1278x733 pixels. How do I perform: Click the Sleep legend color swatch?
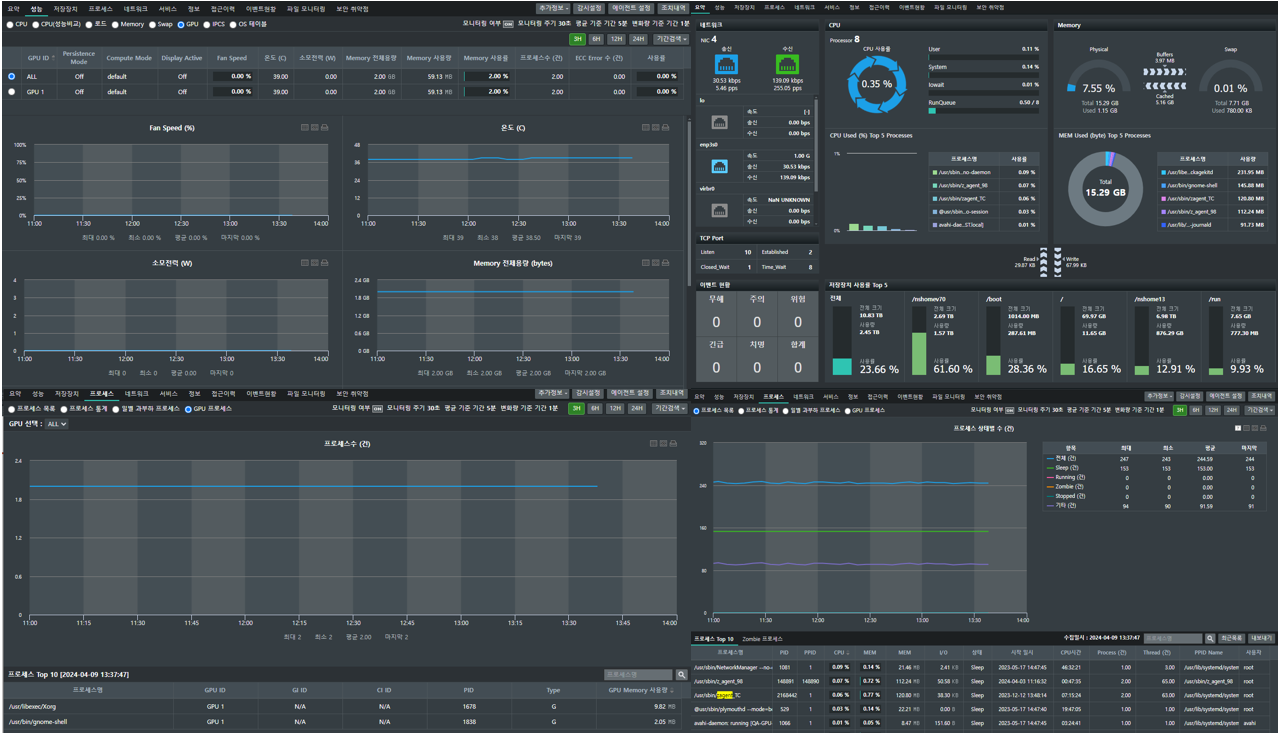[x=1049, y=467]
